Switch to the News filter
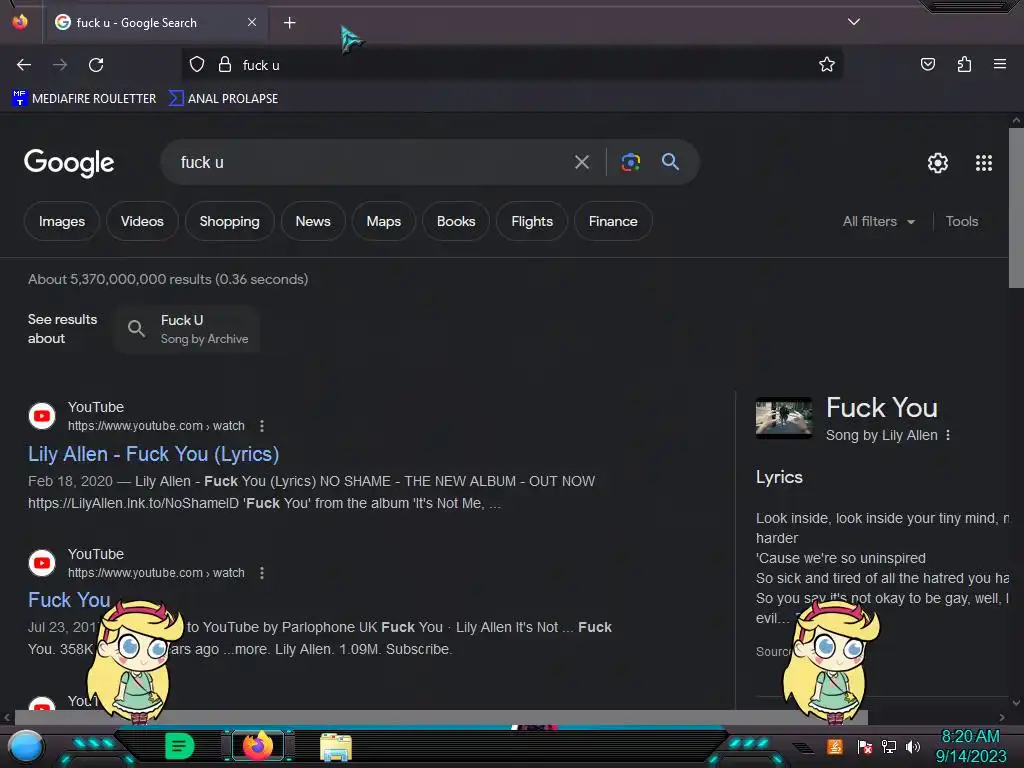The height and width of the screenshot is (768, 1024). 313,221
